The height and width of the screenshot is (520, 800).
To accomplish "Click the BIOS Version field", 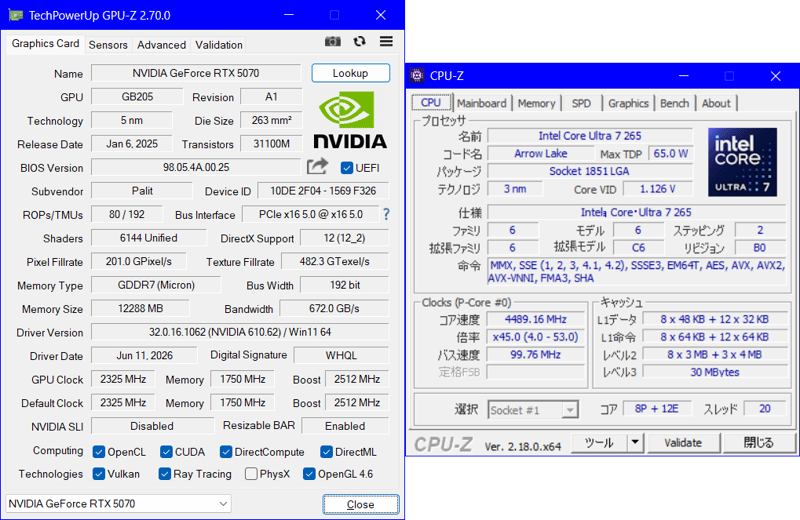I will point(196,167).
